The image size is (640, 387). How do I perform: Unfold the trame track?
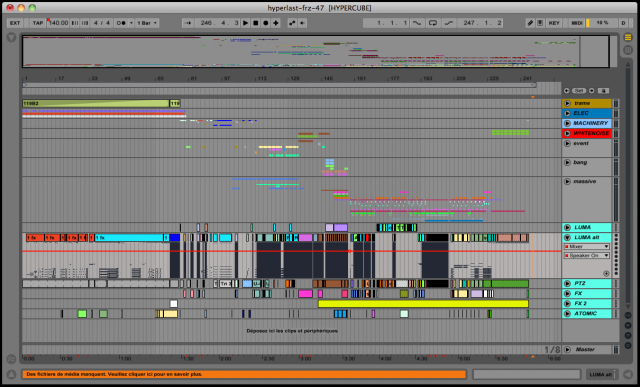click(x=567, y=103)
